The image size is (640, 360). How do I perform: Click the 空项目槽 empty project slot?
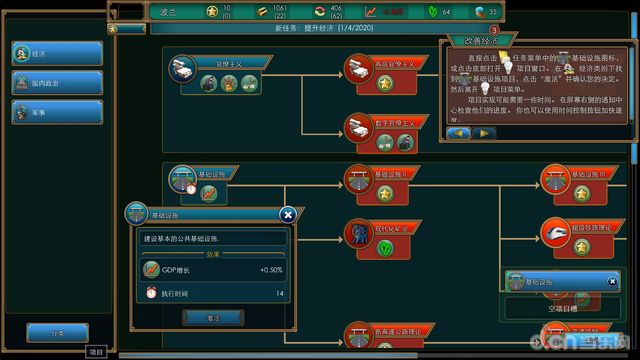tap(562, 308)
